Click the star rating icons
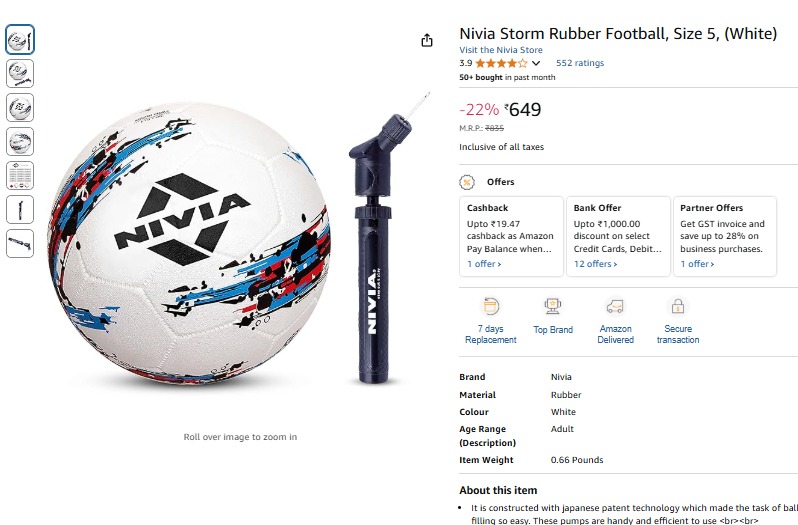The width and height of the screenshot is (798, 525). pos(501,63)
